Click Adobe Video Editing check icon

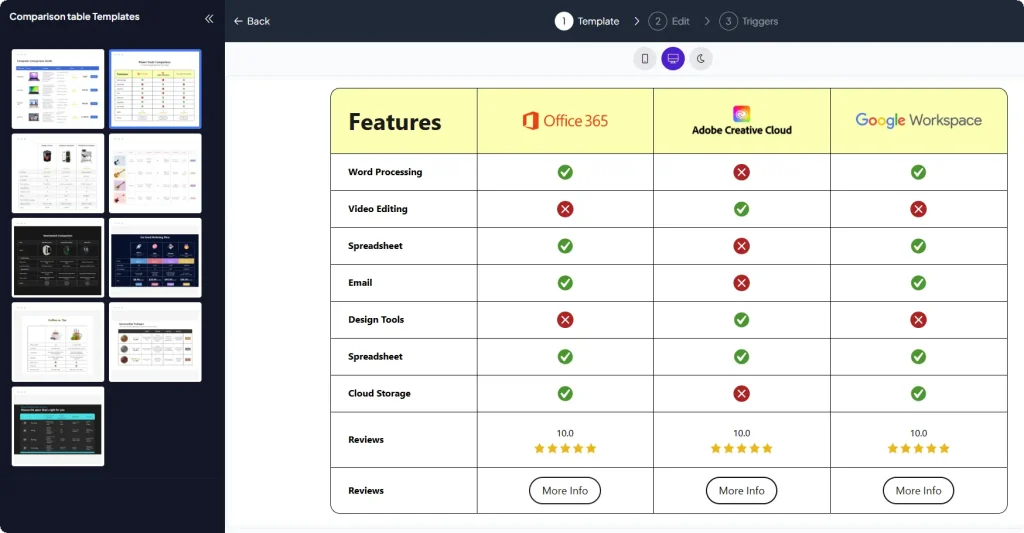pos(741,209)
